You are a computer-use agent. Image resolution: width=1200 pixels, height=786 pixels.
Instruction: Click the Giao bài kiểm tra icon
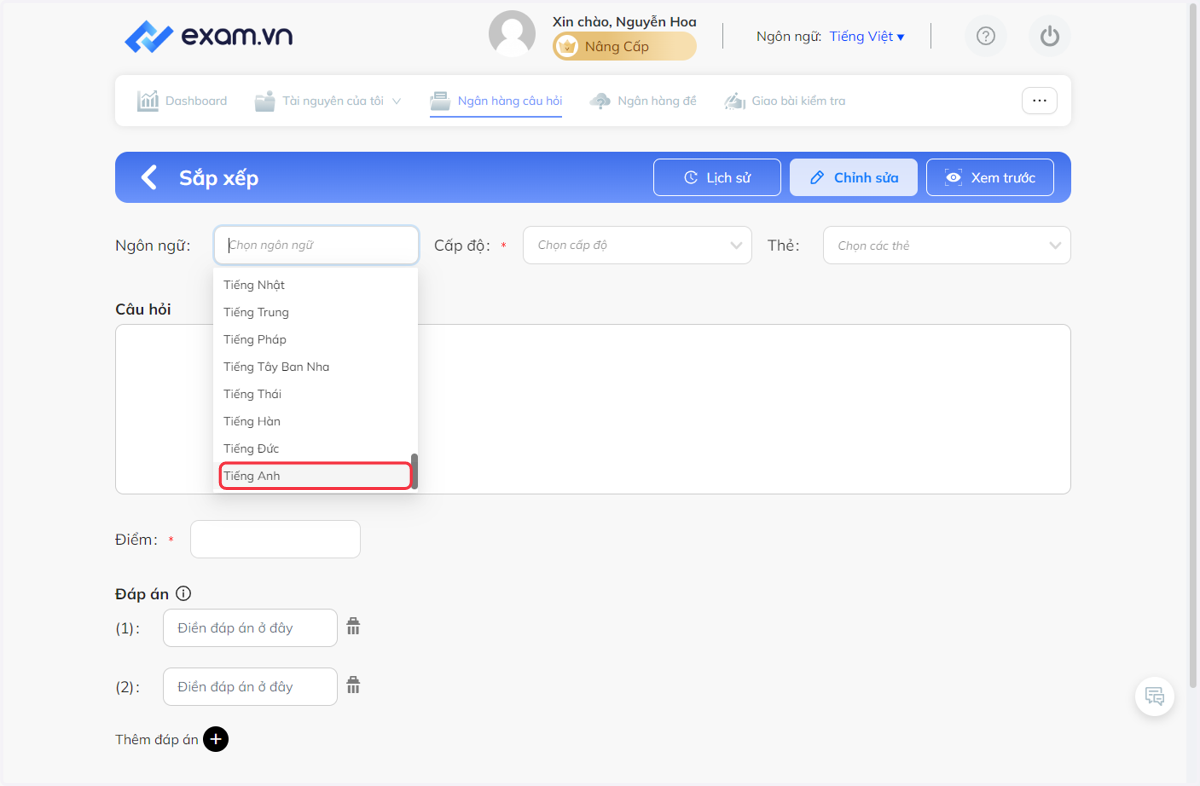point(735,101)
